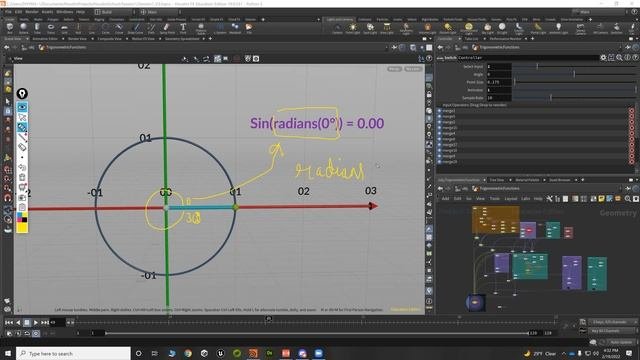The image size is (640, 360).
Task: Open the viewport View menu dropdown
Action: click(18, 59)
